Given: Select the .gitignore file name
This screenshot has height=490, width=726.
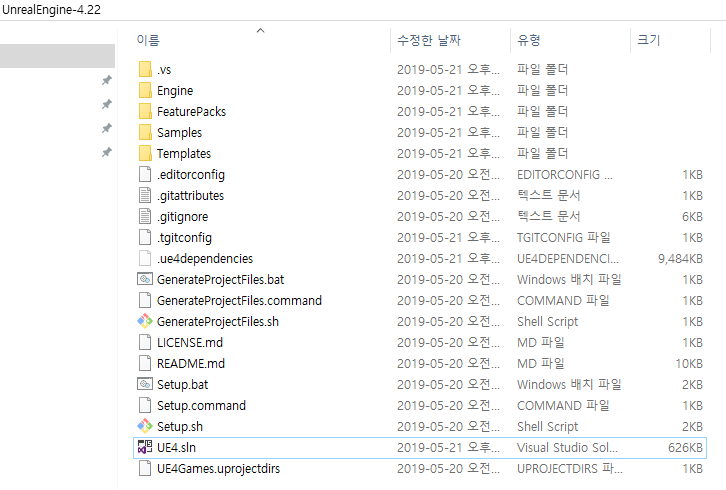Looking at the screenshot, I should click(x=182, y=216).
